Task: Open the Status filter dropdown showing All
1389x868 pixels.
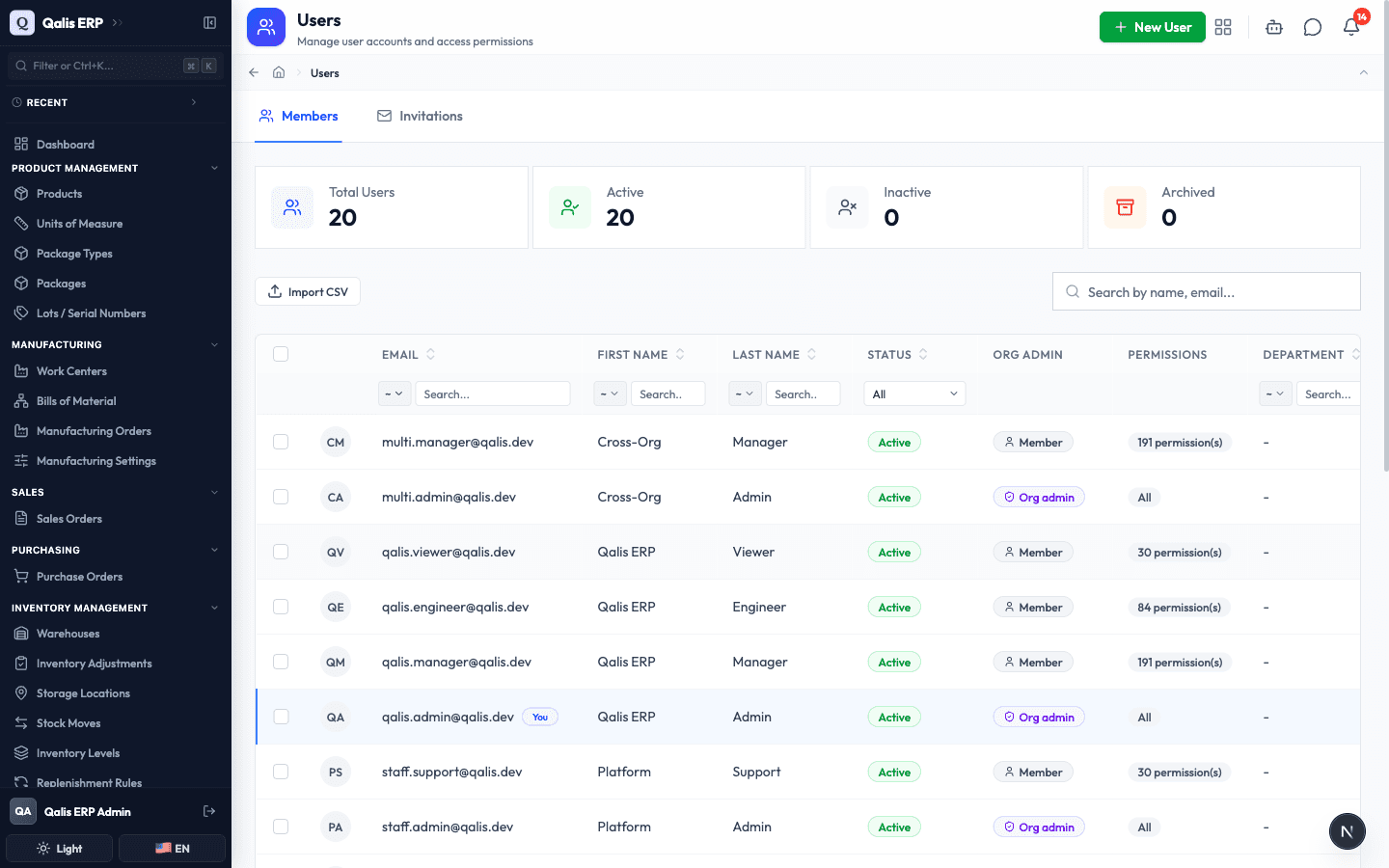Action: pos(914,393)
